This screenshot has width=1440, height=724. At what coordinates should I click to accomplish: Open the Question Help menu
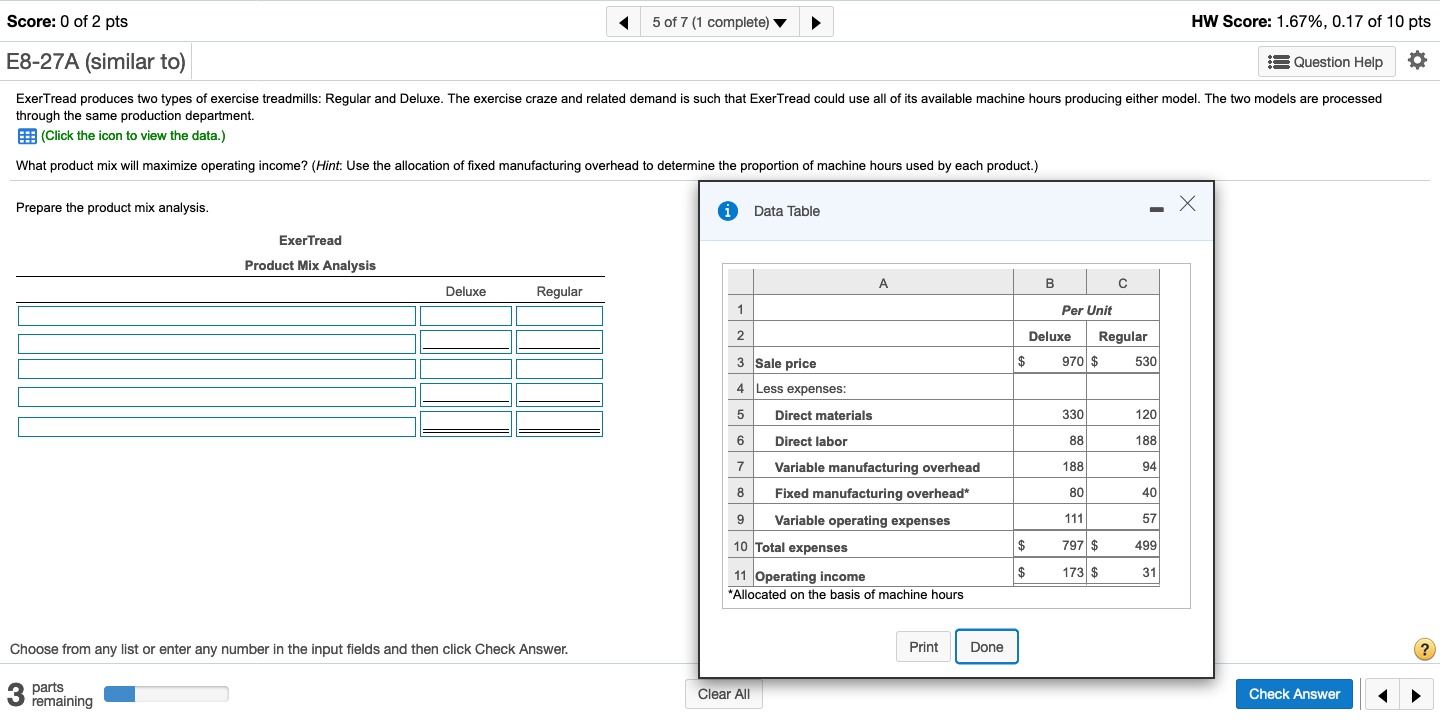click(x=1326, y=62)
